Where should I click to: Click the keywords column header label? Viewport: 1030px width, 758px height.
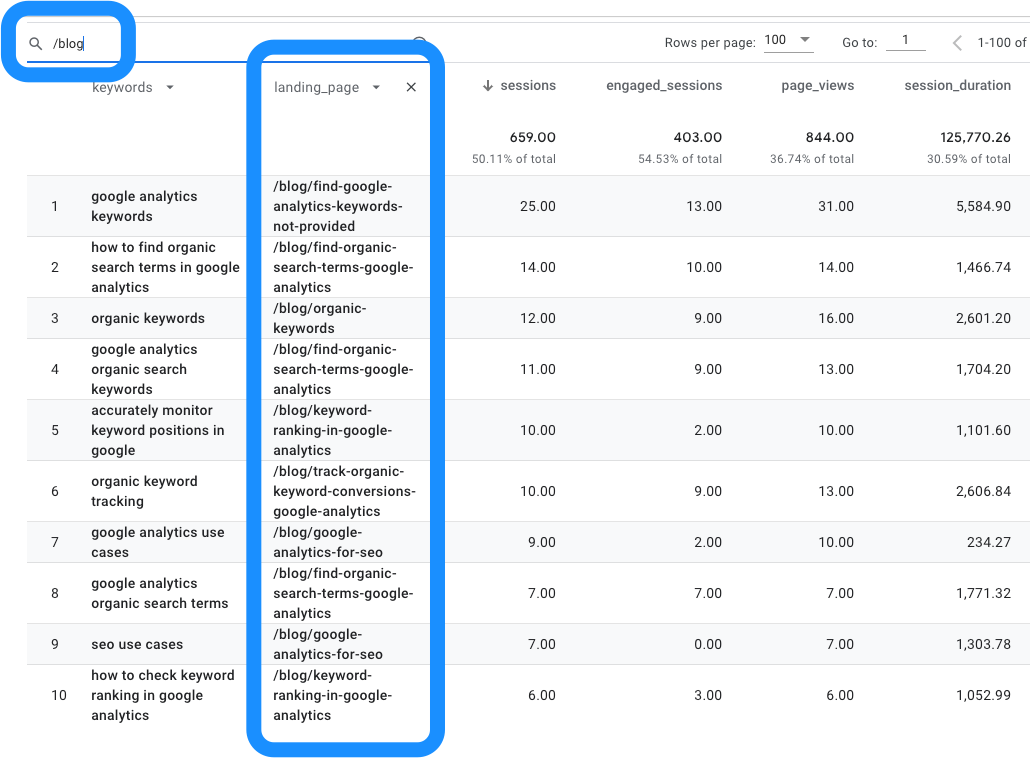122,87
